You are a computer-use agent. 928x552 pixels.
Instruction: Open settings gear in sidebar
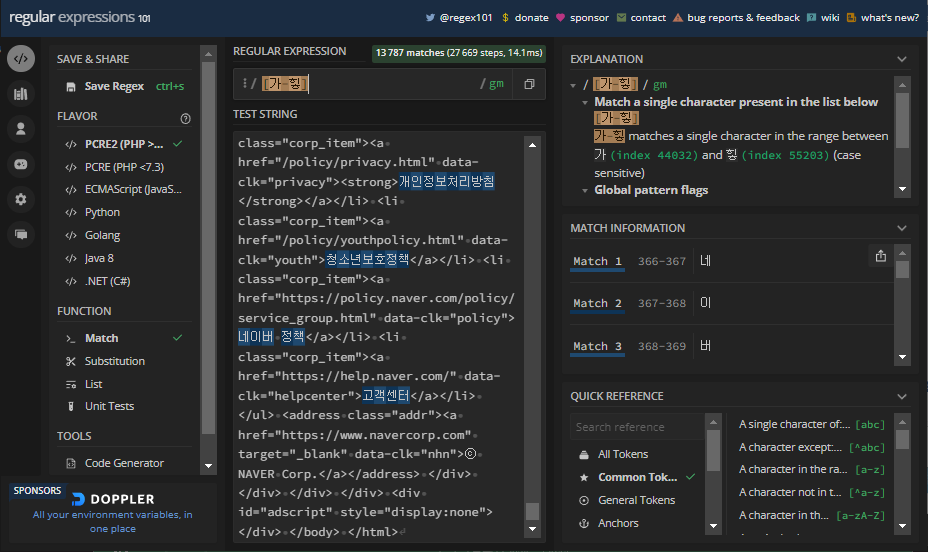coord(21,199)
